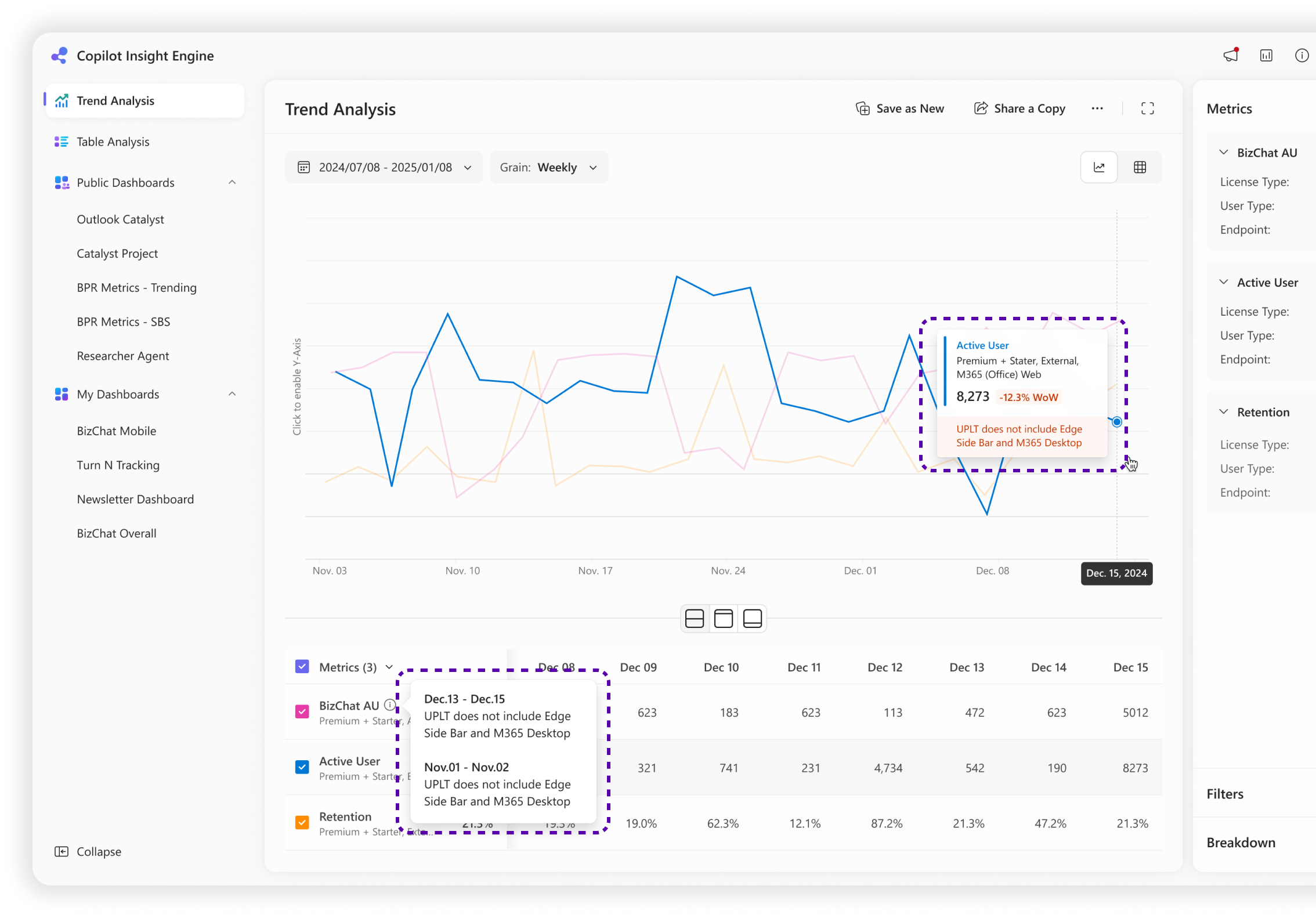Switch to line chart view icon
The image size is (1316, 918).
tap(1099, 167)
